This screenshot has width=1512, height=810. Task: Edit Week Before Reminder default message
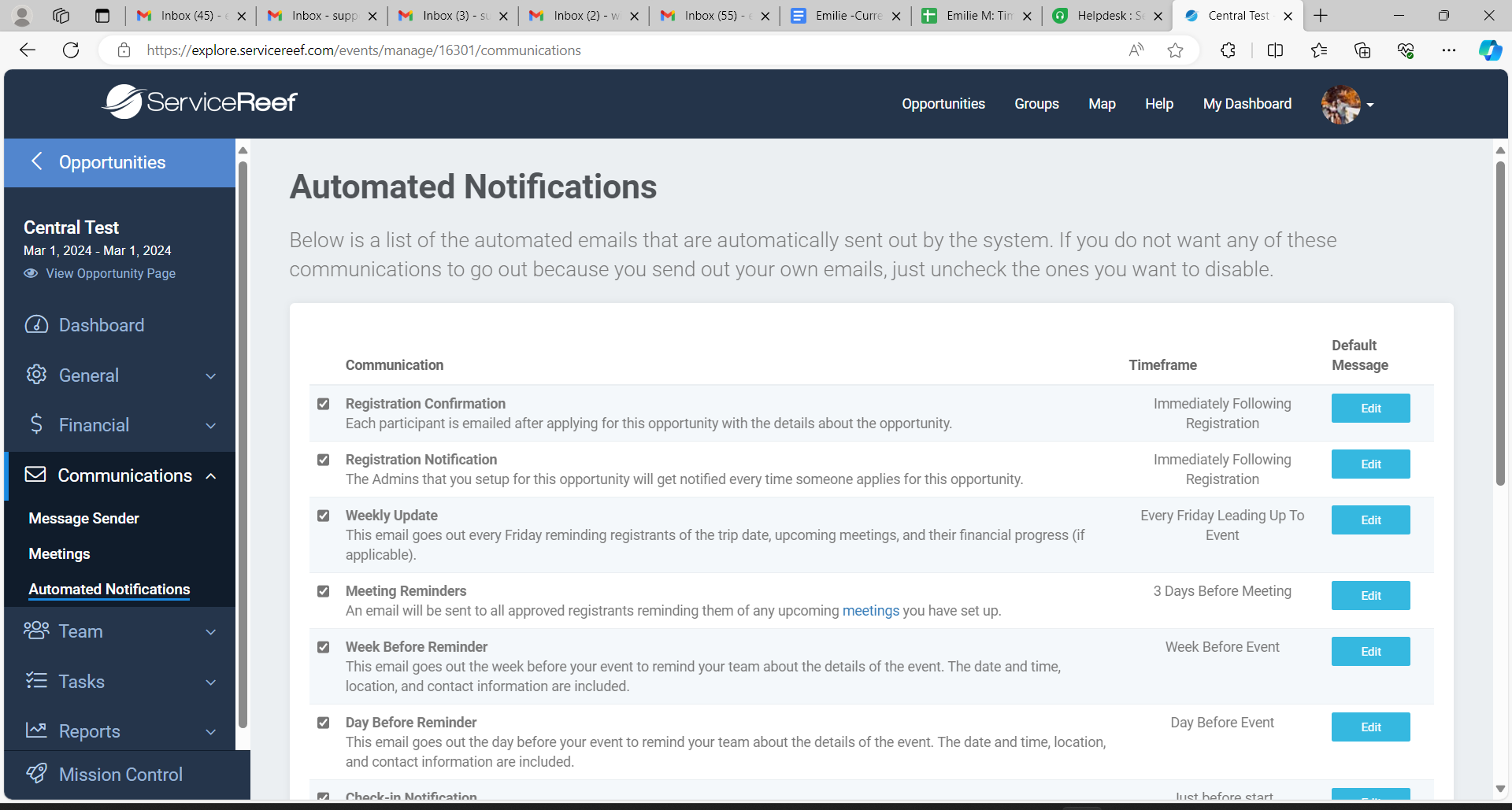(x=1370, y=652)
